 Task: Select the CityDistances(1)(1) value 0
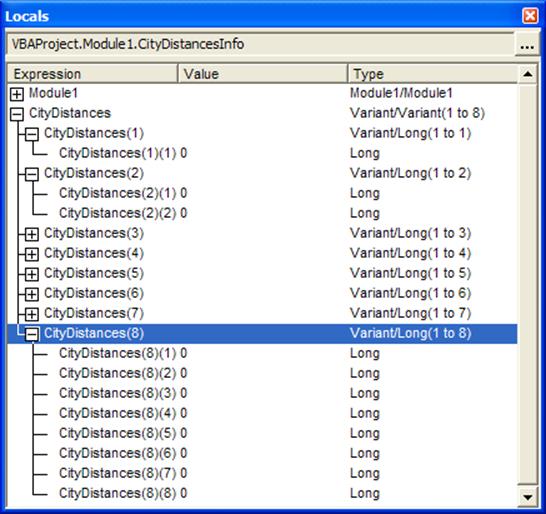[x=184, y=153]
